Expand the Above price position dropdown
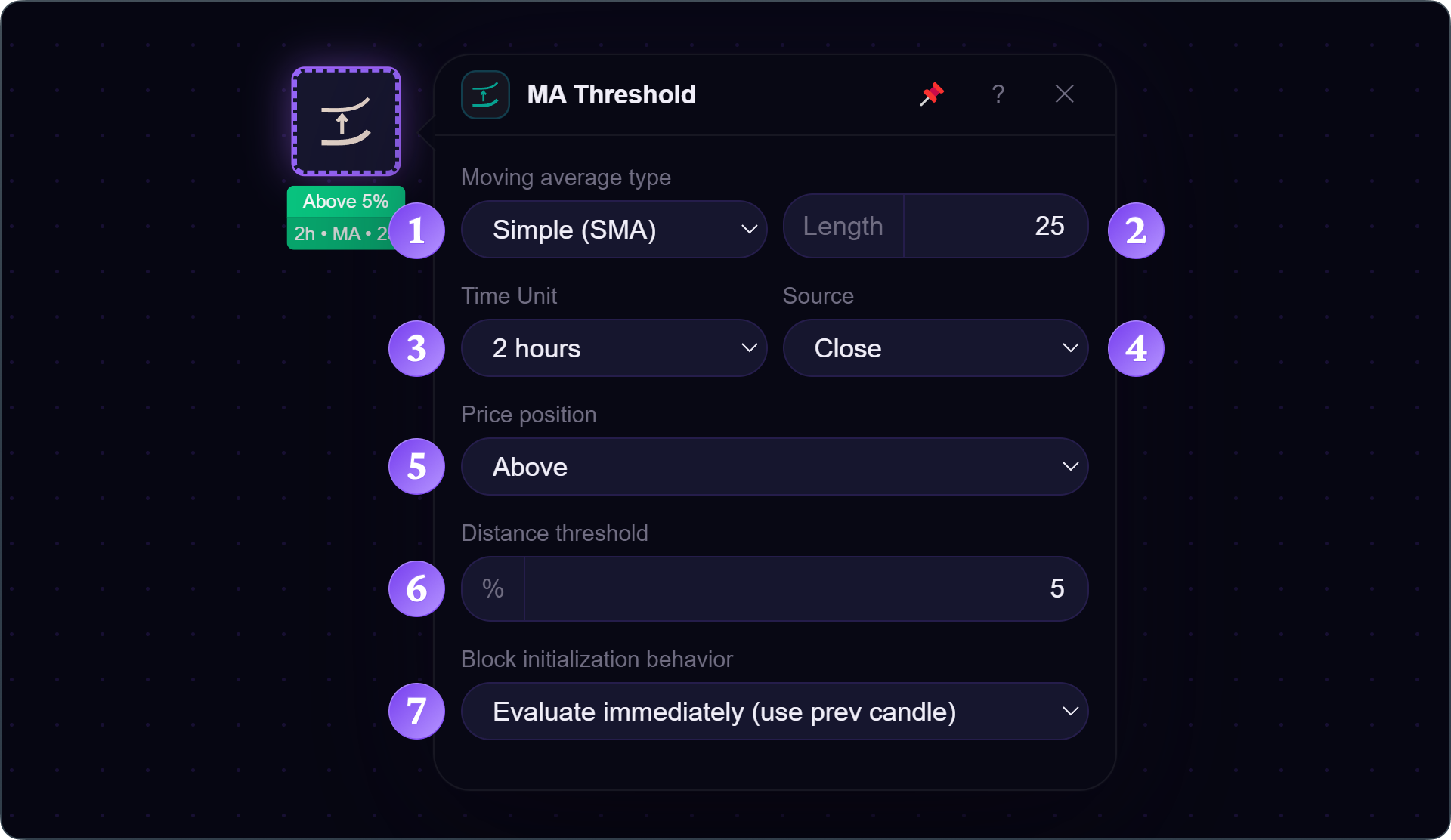Screen dimensions: 1451x840 [x=775, y=466]
